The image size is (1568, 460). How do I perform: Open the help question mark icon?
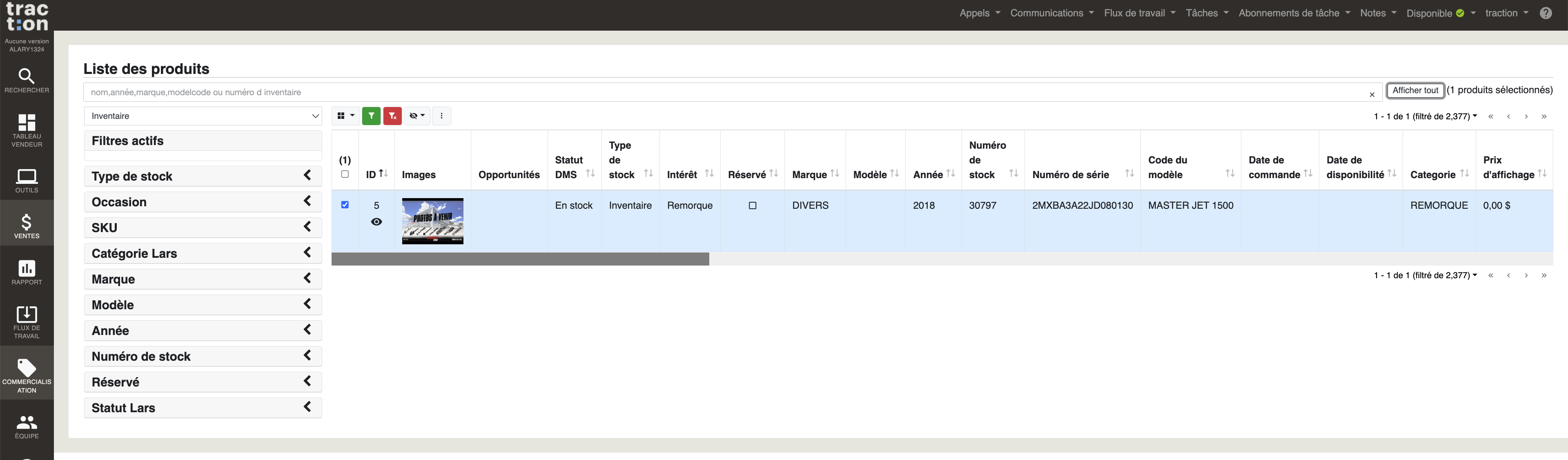[1546, 13]
